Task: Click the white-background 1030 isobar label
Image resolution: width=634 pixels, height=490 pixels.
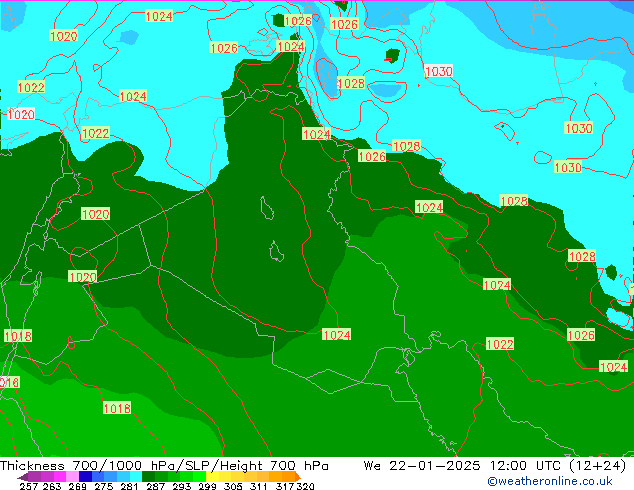Action: tap(439, 72)
